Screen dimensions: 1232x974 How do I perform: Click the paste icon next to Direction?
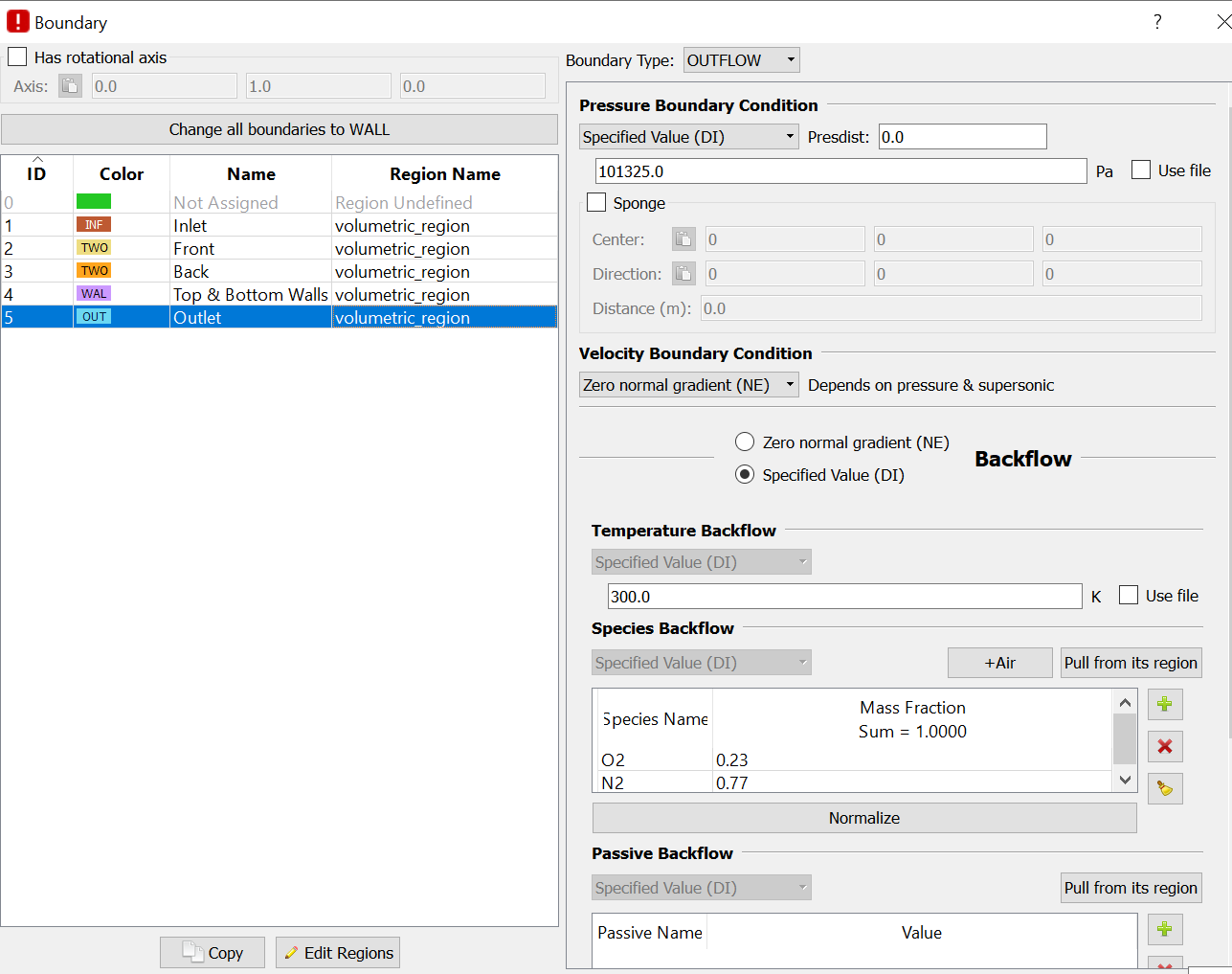tap(683, 274)
